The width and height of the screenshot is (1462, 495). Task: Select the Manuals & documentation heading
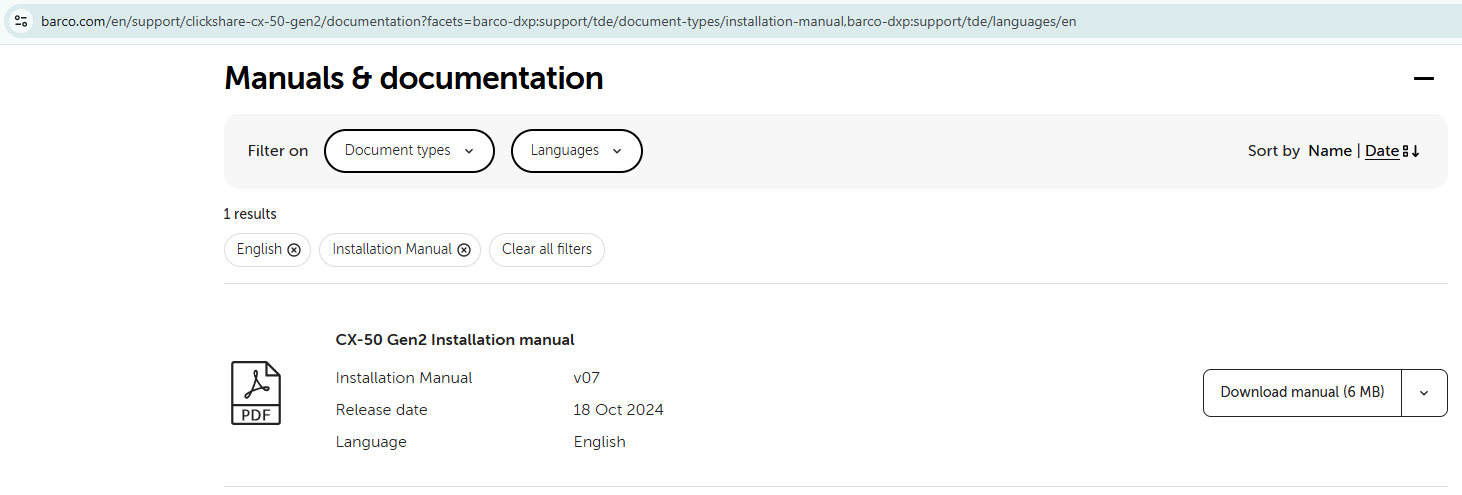tap(414, 78)
